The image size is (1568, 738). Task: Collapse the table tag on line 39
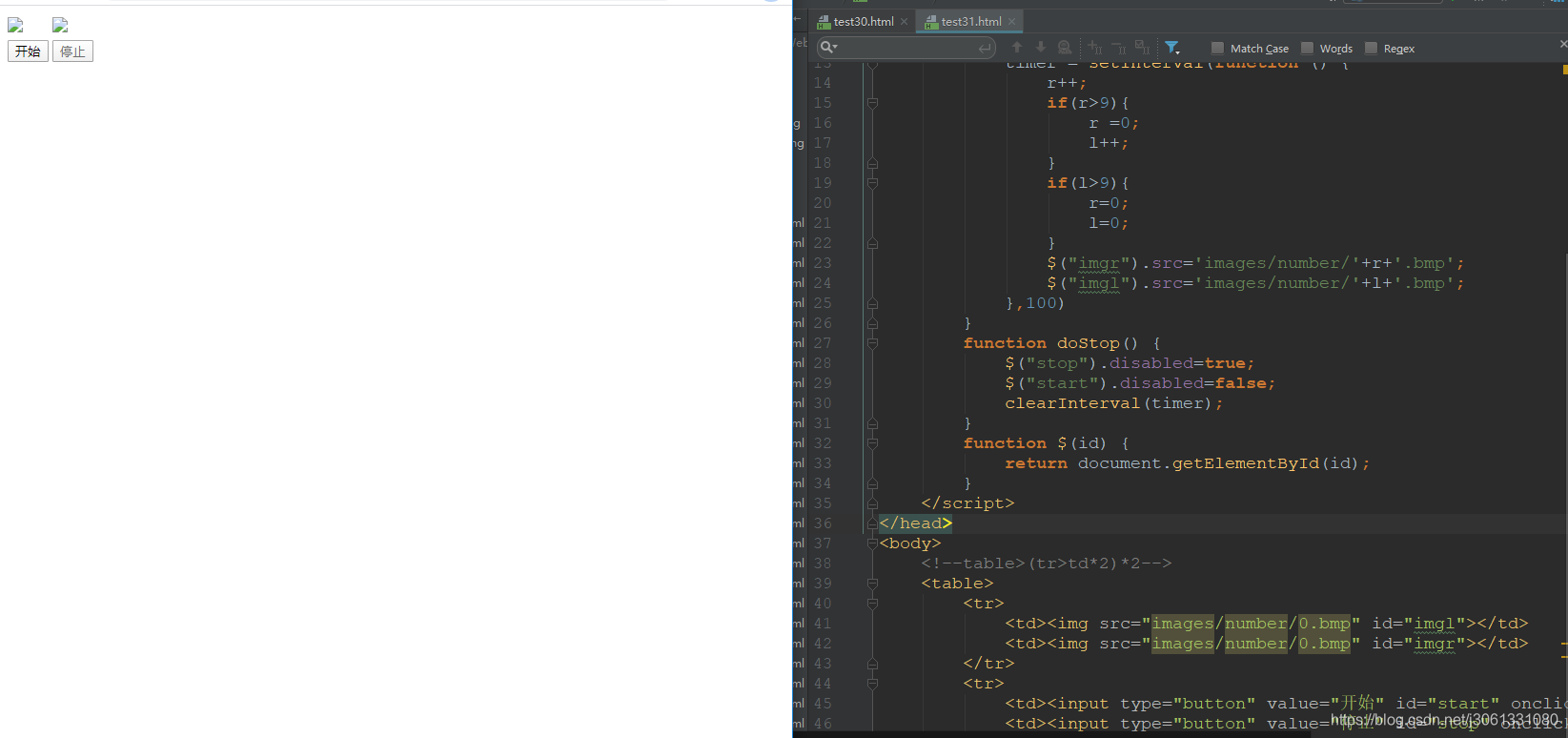tap(872, 584)
